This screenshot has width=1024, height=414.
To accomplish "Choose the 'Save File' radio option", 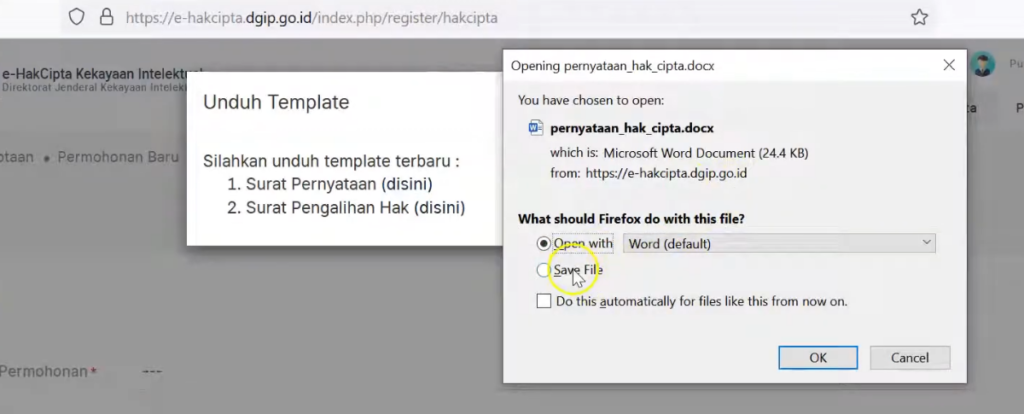I will pyautogui.click(x=543, y=270).
